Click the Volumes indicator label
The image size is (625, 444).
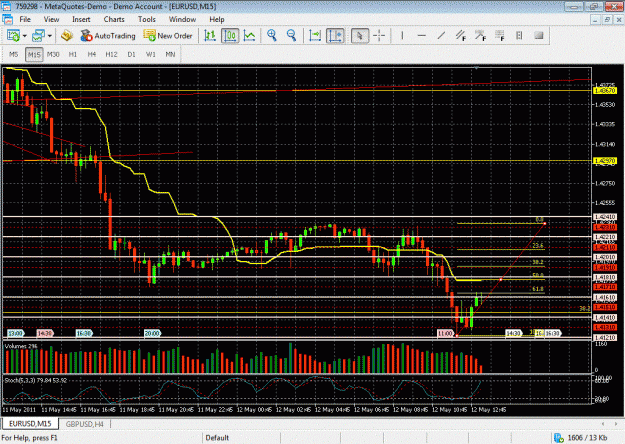[21, 346]
